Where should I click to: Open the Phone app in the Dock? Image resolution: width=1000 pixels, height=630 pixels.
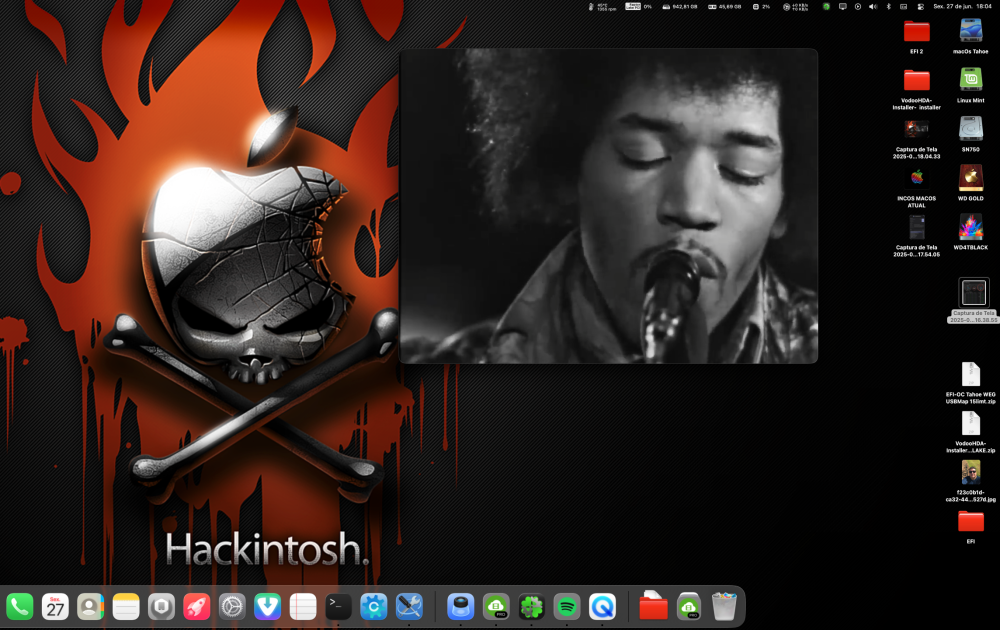pyautogui.click(x=20, y=606)
